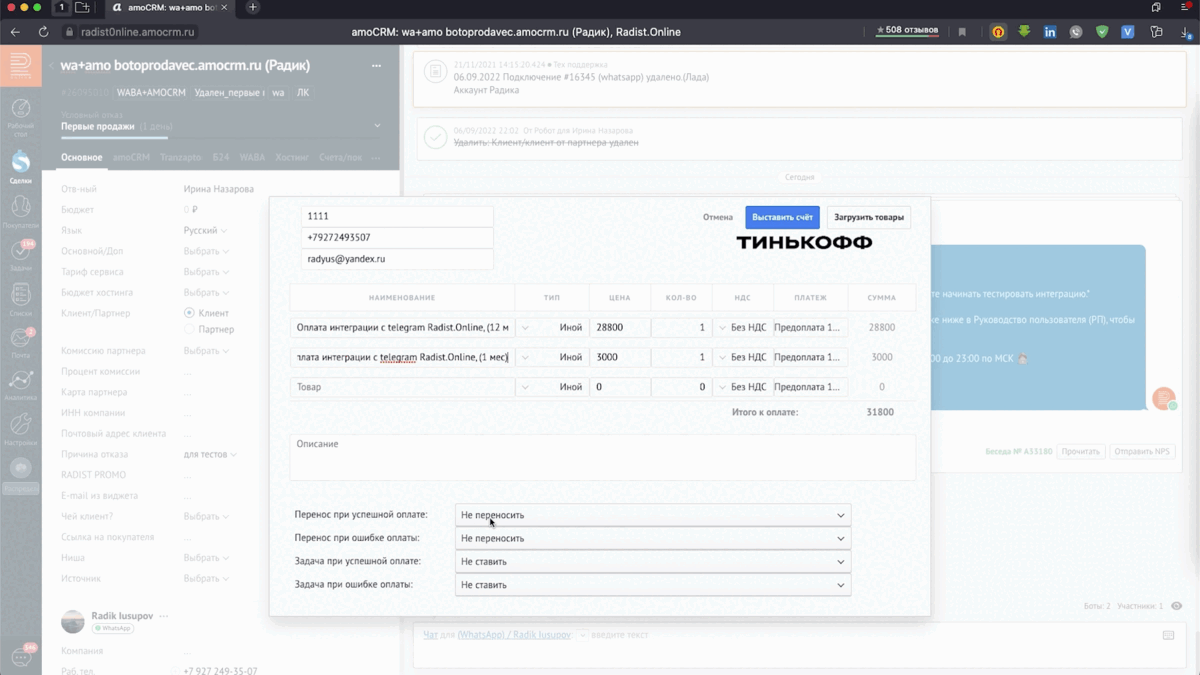The height and width of the screenshot is (675, 1200).
Task: Open Рабочий стол in the left sidebar
Action: tap(20, 115)
